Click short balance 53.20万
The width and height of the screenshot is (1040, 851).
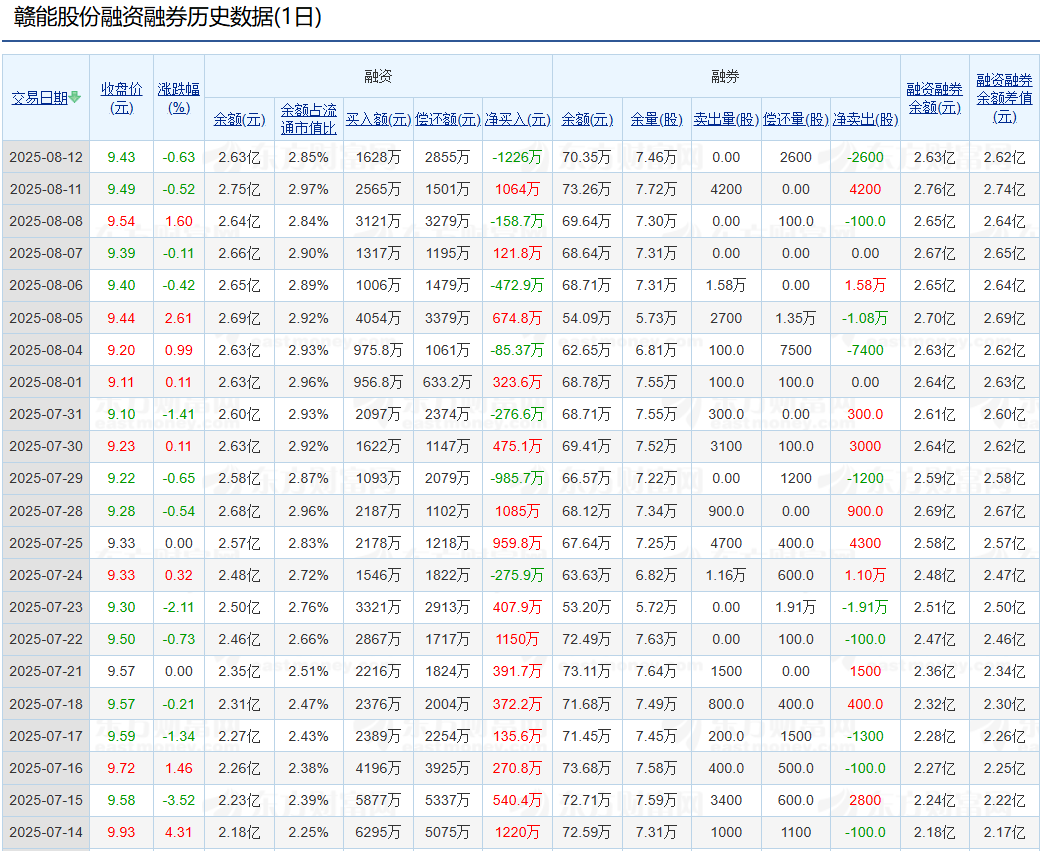click(x=587, y=607)
